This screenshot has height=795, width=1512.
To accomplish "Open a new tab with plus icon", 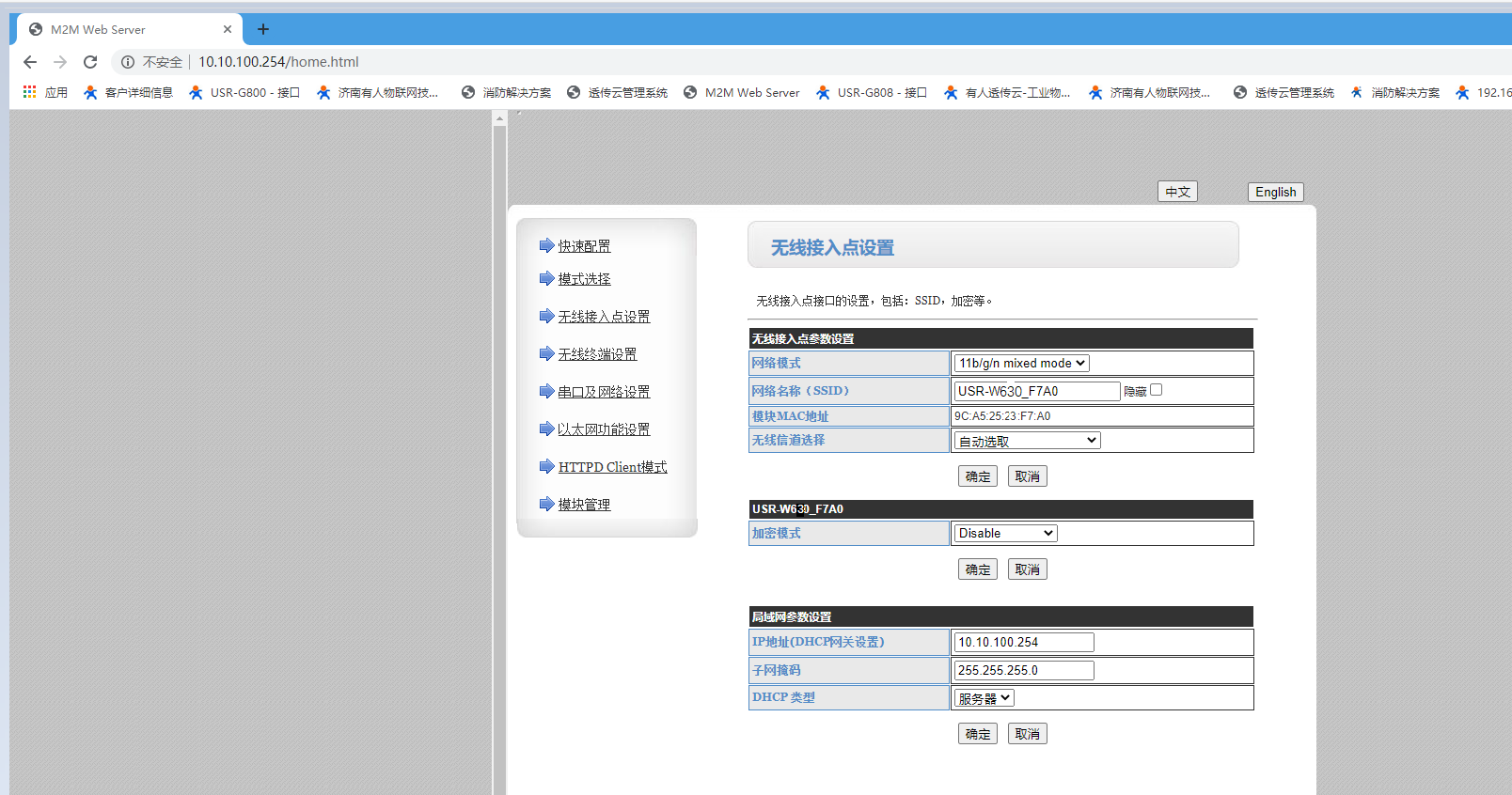I will (x=263, y=29).
